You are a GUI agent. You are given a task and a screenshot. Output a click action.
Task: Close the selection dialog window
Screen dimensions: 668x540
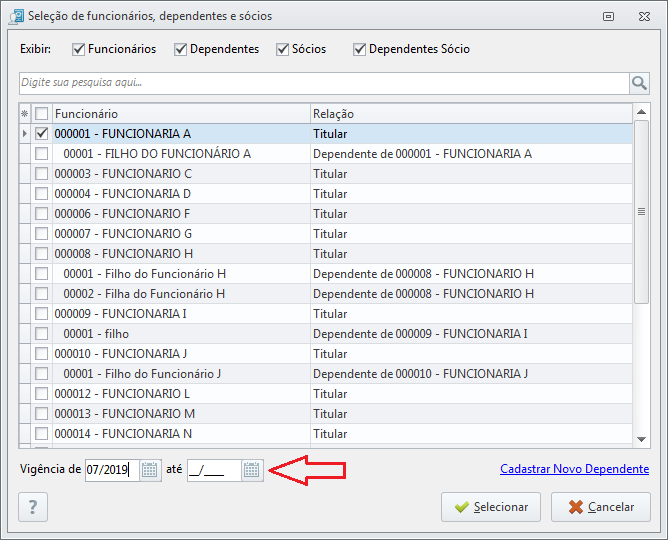644,16
